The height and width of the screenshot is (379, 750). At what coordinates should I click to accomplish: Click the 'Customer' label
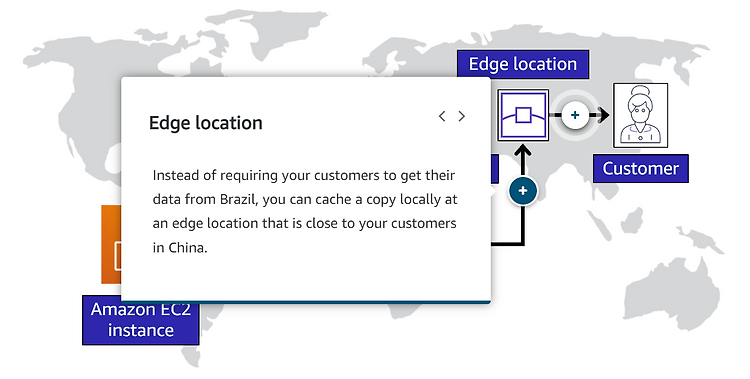pos(640,168)
